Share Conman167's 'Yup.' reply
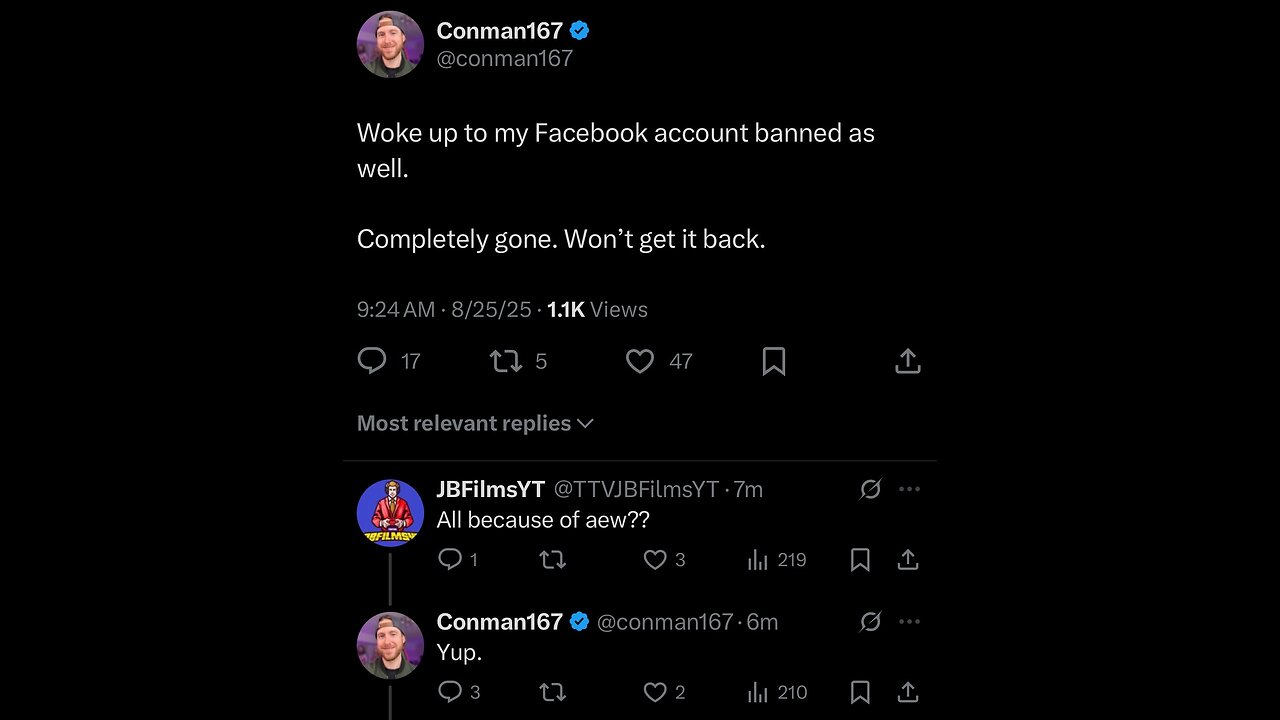 (908, 692)
